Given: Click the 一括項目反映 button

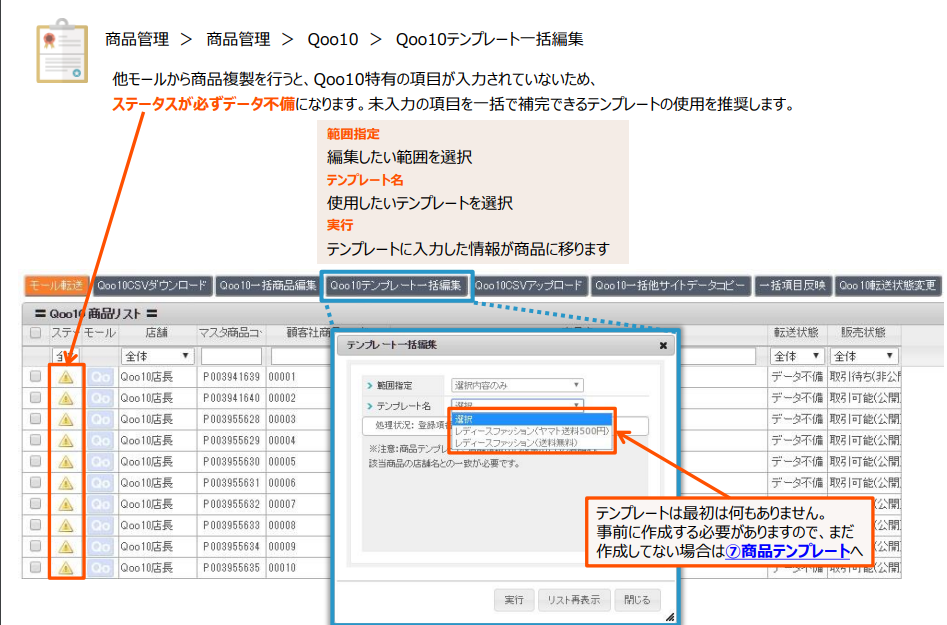Looking at the screenshot, I should [792, 286].
